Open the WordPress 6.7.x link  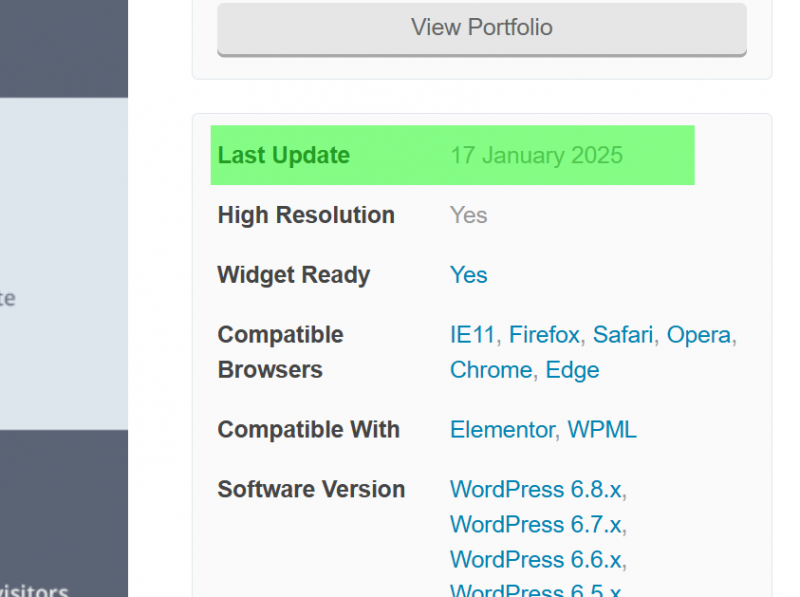535,525
